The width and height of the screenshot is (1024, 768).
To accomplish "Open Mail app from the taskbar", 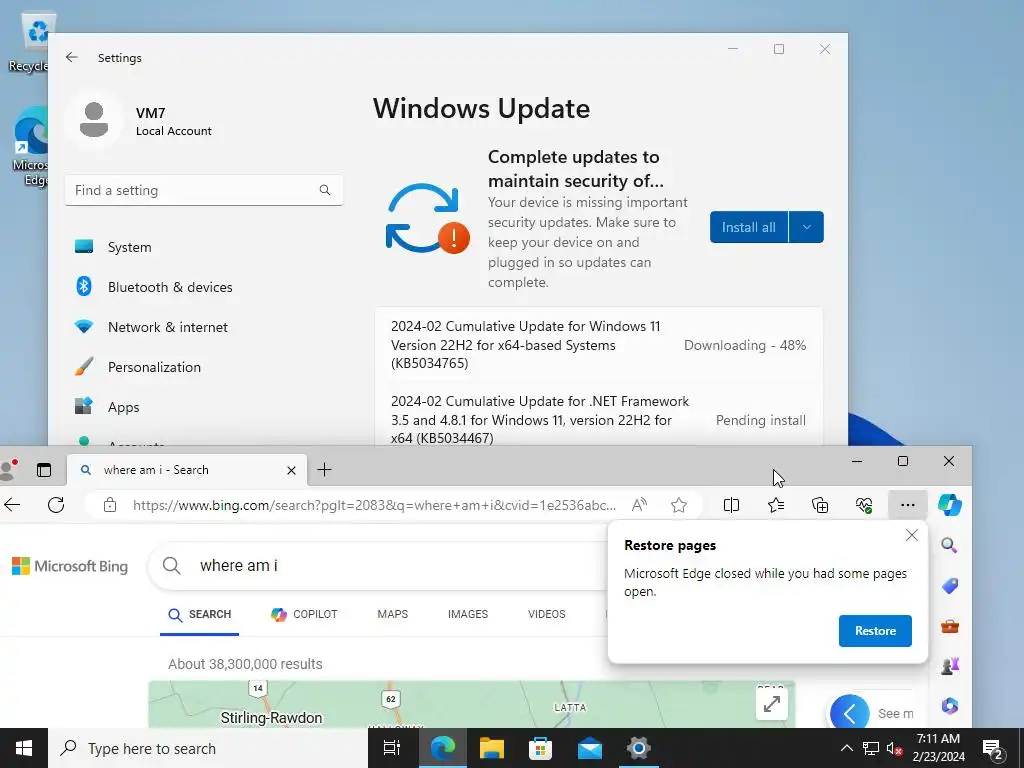I will (590, 748).
